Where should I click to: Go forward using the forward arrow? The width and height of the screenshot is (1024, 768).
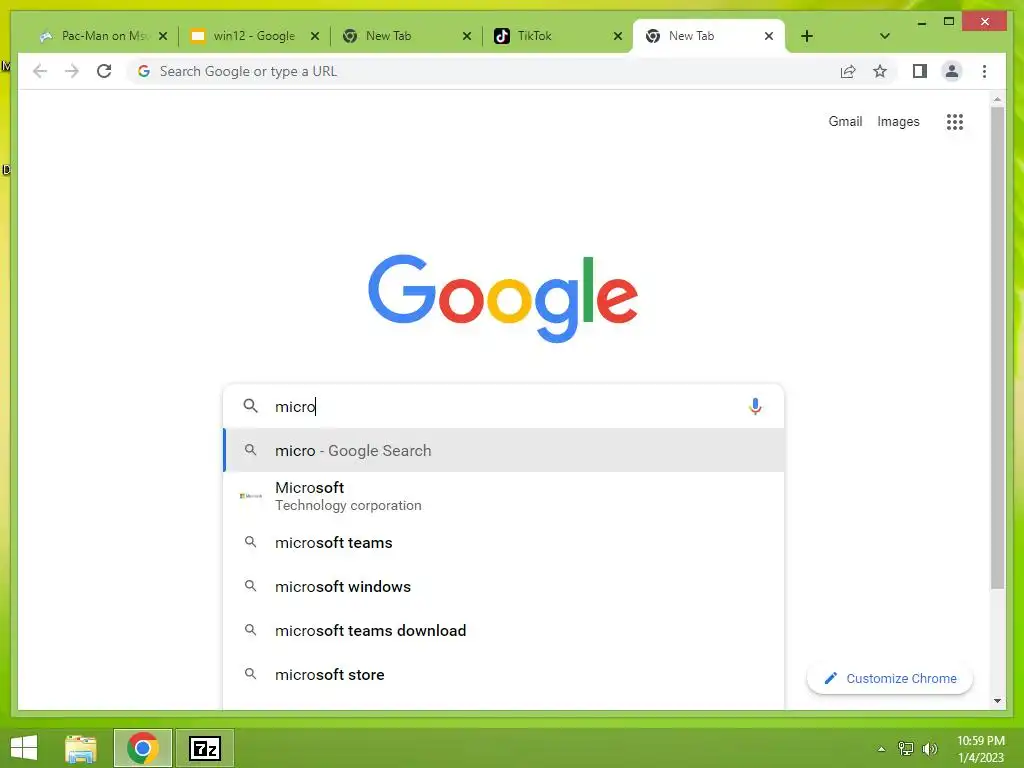(x=72, y=71)
